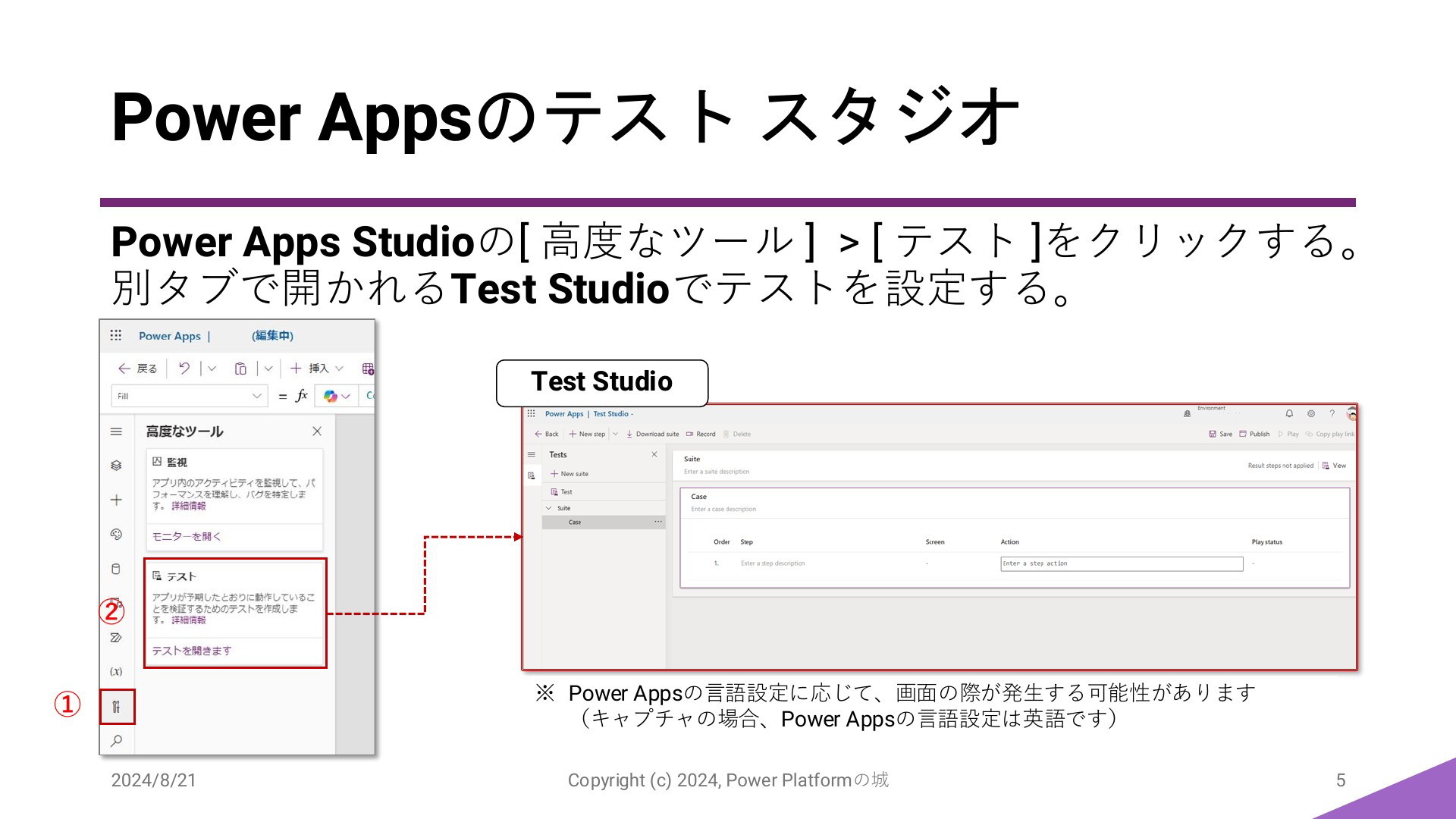Click 詳細情報 link in 監視 card
This screenshot has width=1456, height=819.
pos(189,506)
